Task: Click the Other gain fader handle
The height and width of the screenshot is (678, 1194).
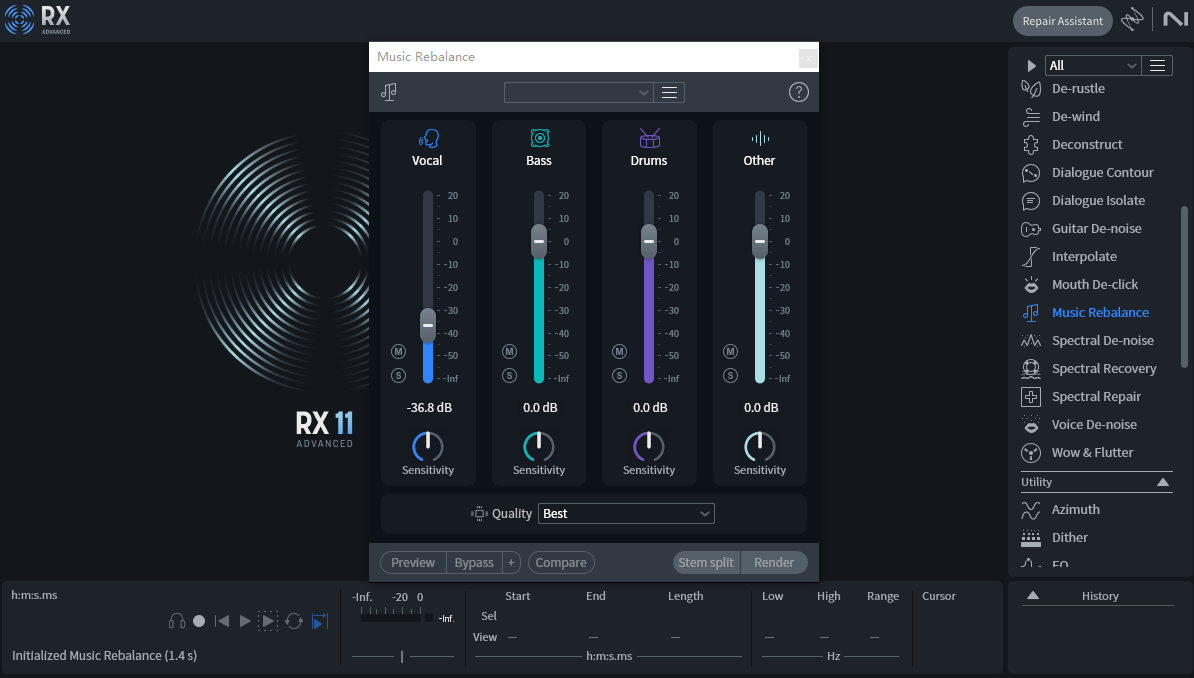Action: [x=760, y=241]
